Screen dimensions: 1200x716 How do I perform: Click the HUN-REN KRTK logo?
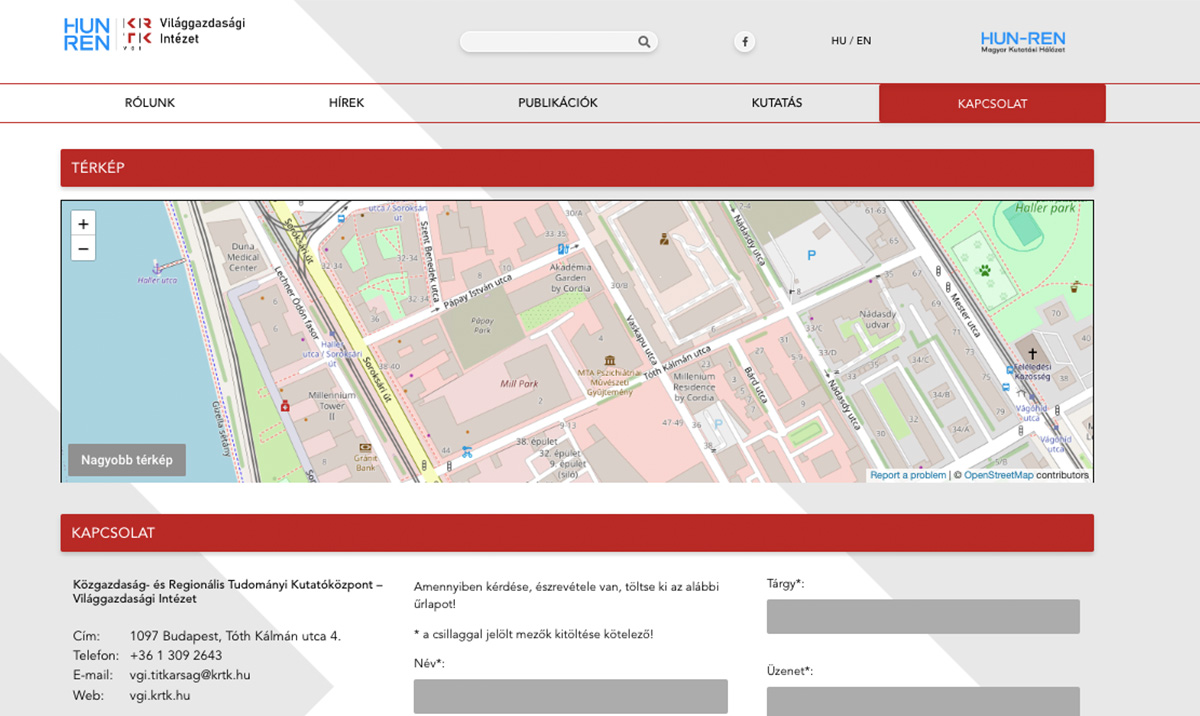[x=153, y=33]
